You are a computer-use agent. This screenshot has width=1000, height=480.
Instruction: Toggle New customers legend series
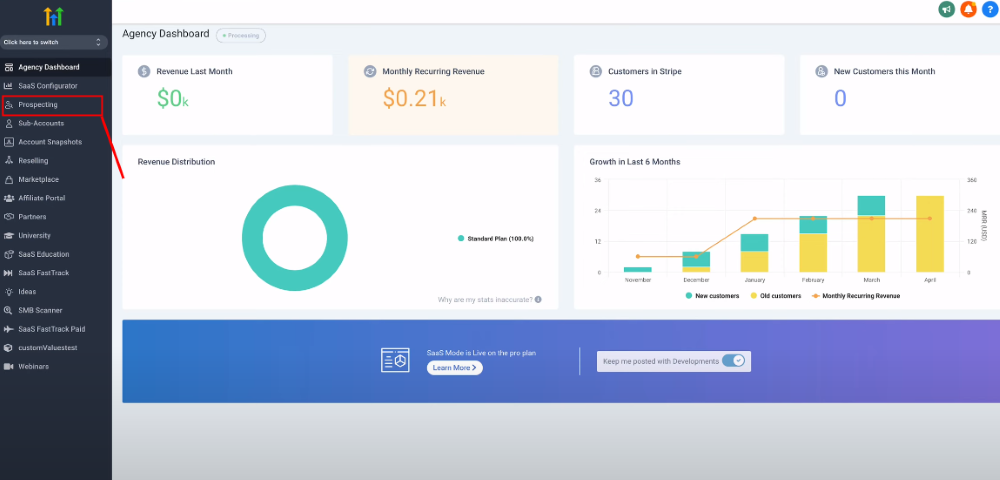tap(712, 296)
